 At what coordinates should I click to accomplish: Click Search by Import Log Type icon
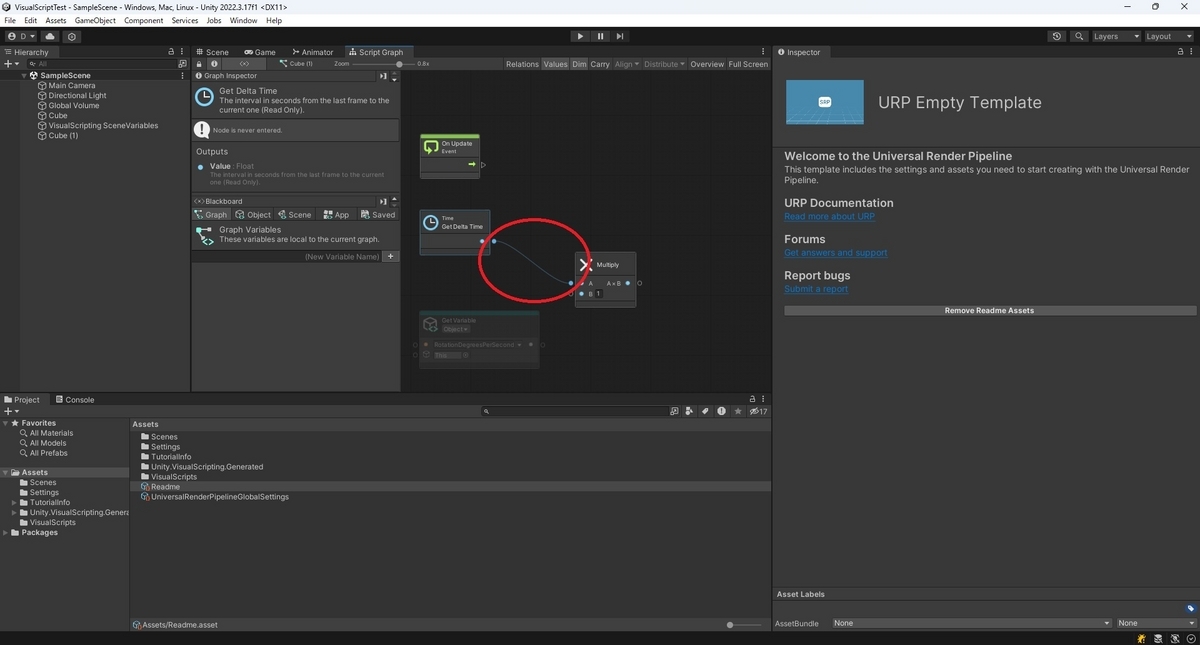coord(721,411)
